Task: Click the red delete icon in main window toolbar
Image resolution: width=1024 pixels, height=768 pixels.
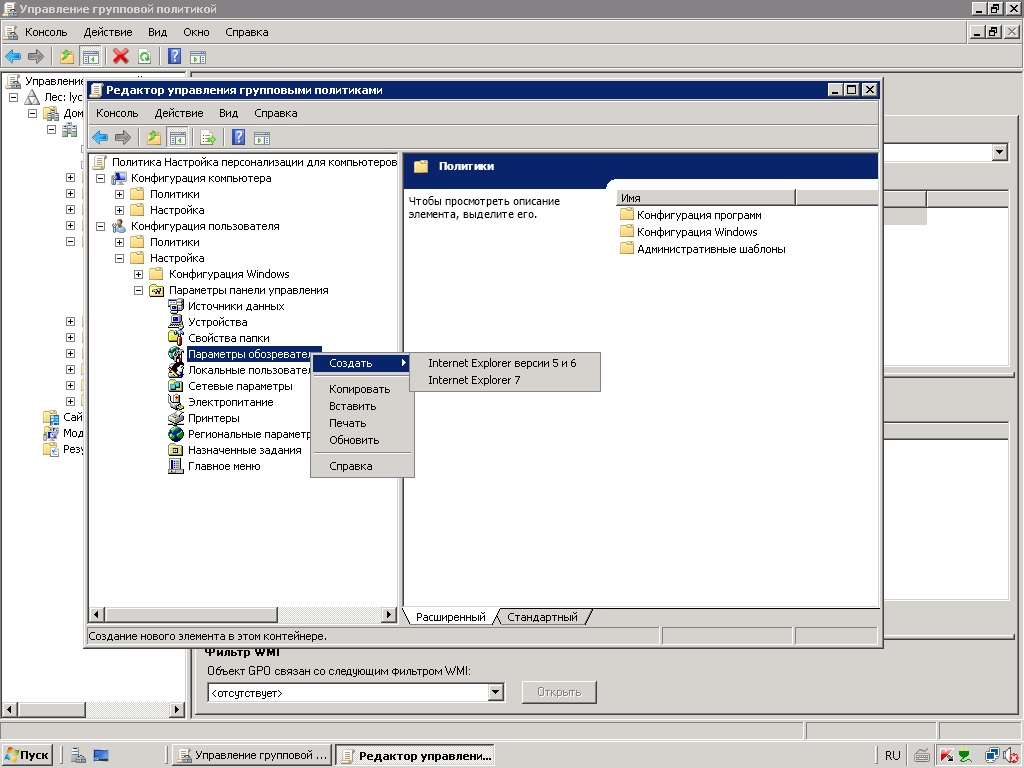Action: tap(121, 57)
